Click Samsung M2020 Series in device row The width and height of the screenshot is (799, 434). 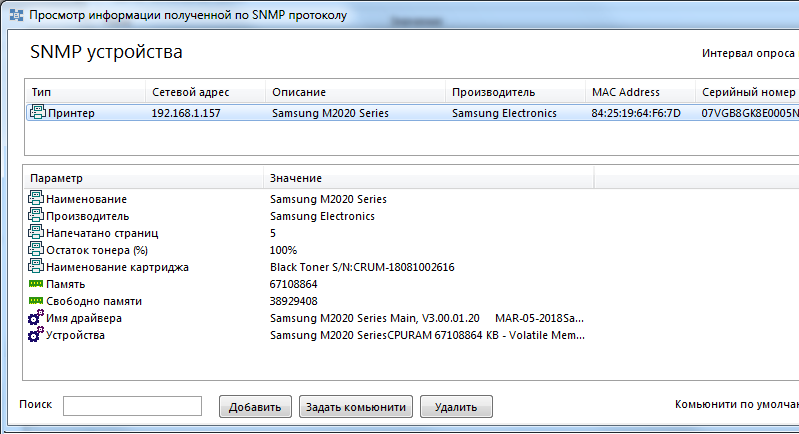tap(330, 113)
